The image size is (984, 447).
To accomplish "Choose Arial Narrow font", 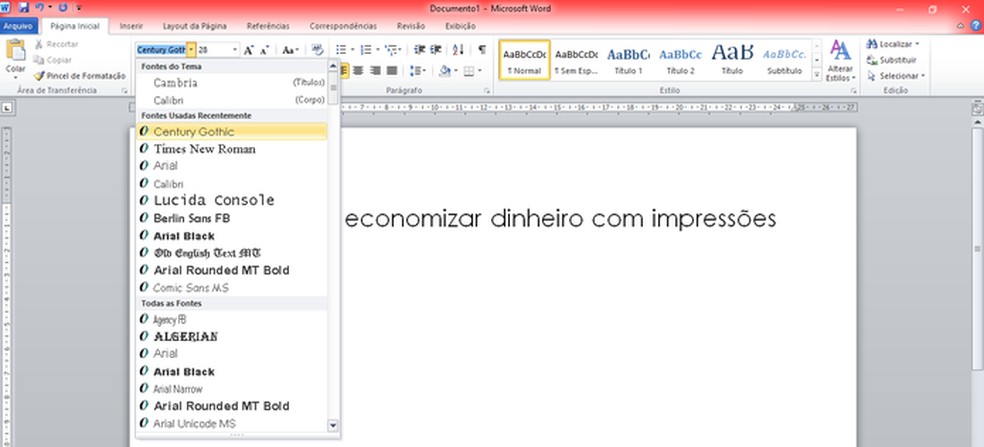I will [x=232, y=389].
